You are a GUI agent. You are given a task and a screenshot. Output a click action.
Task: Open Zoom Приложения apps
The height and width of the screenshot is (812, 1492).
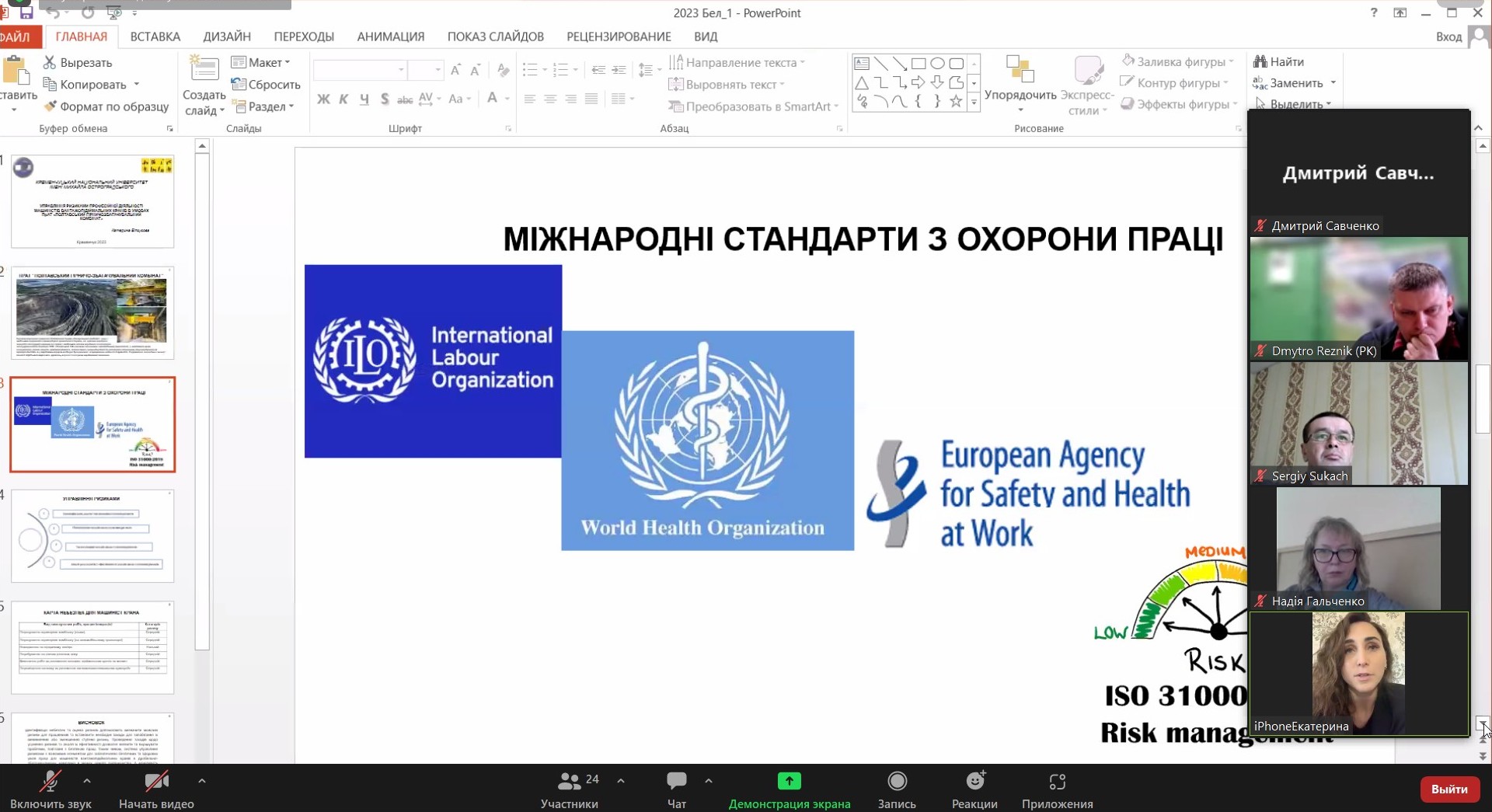1058,789
